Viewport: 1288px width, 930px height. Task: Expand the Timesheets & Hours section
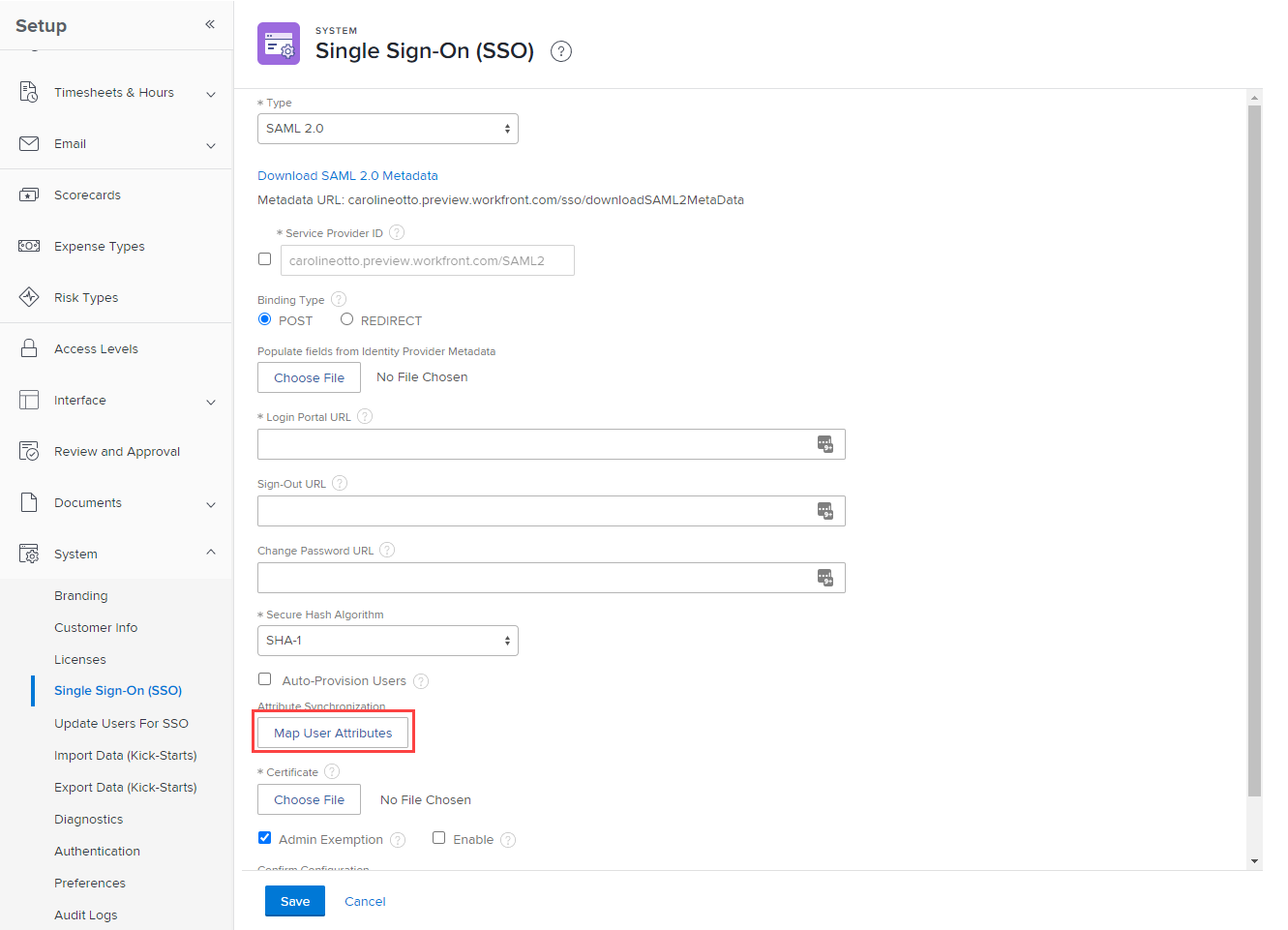click(211, 94)
